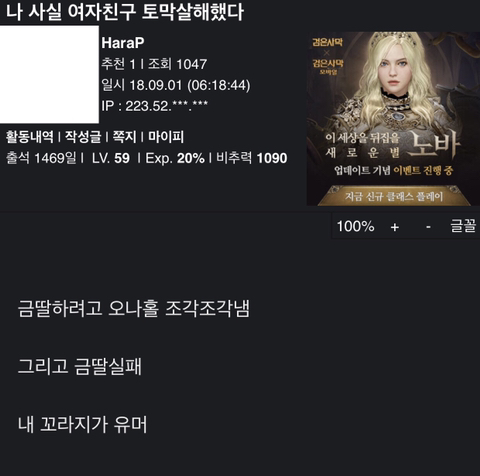Send a message via 쪽지 link
The width and height of the screenshot is (480, 476).
click(124, 137)
